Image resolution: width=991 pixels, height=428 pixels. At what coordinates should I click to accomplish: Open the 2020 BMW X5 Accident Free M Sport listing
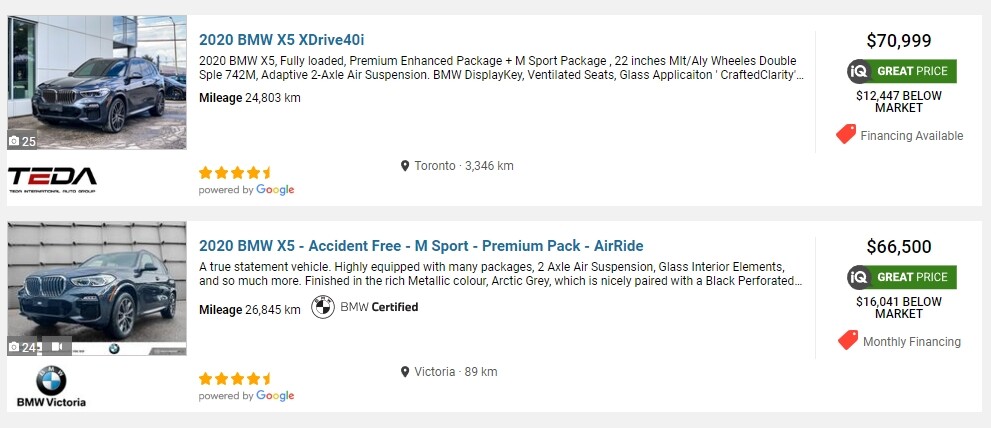coord(421,246)
